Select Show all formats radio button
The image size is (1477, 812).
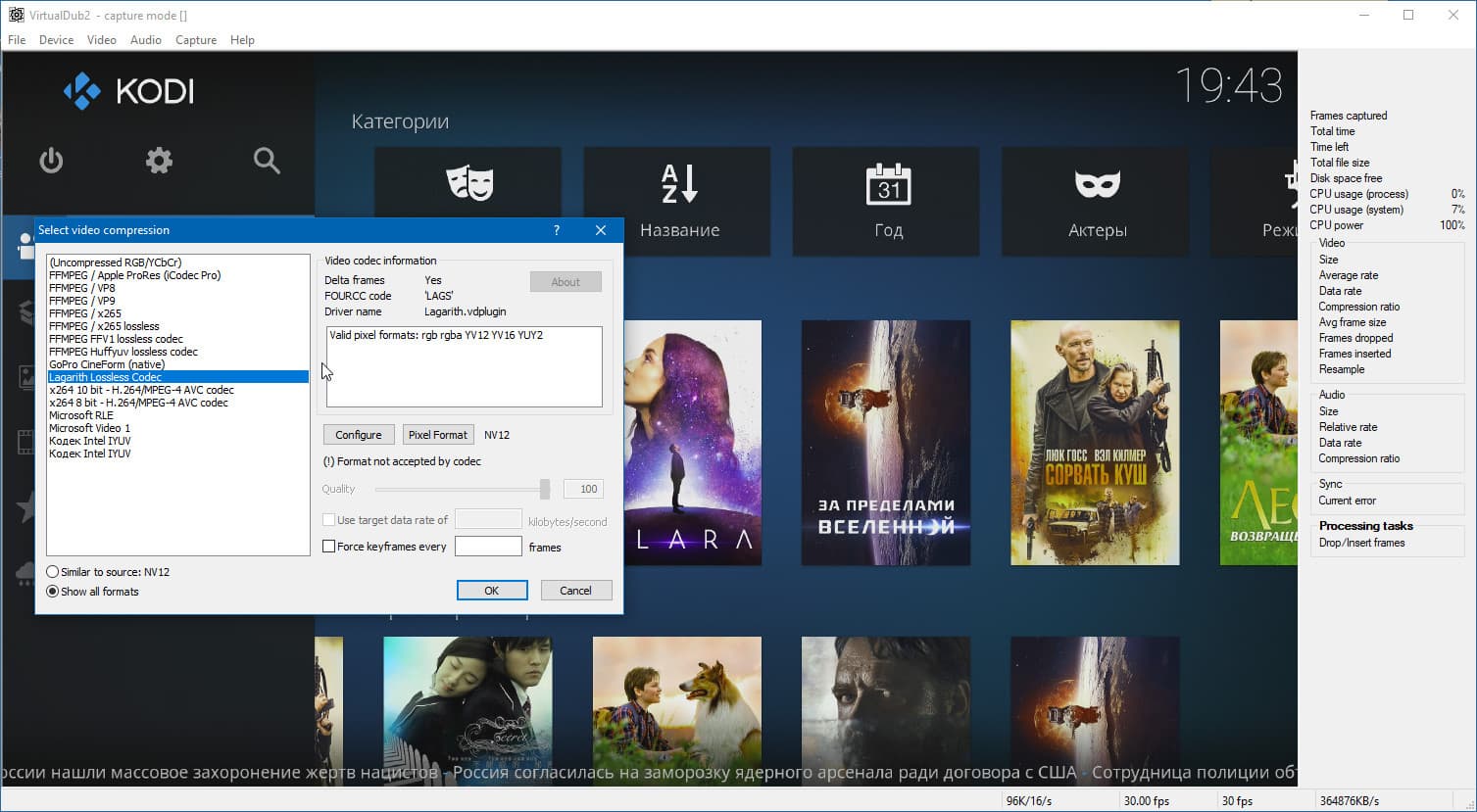[x=53, y=592]
